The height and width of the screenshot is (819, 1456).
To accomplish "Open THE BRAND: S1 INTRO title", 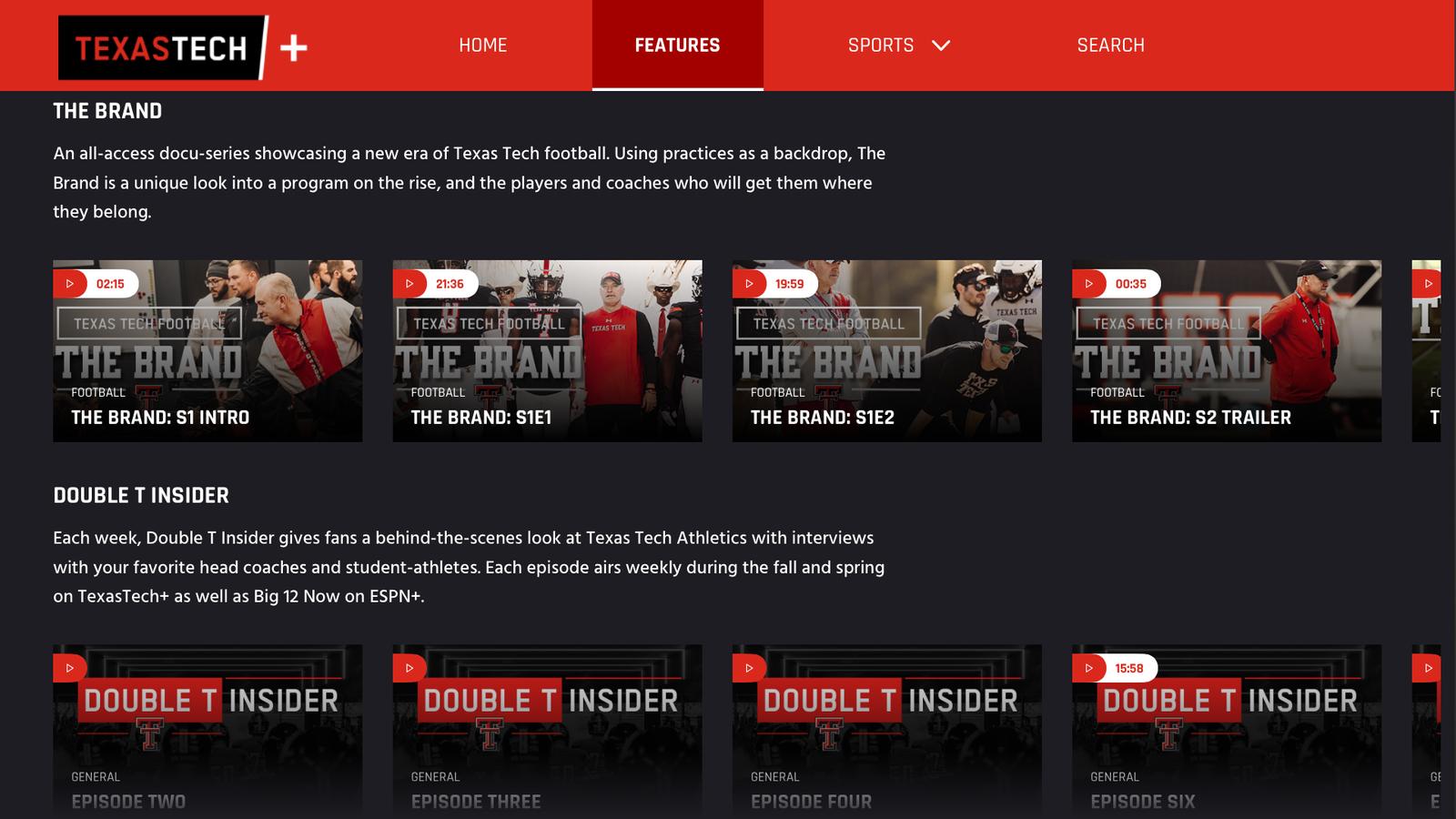I will [x=160, y=418].
